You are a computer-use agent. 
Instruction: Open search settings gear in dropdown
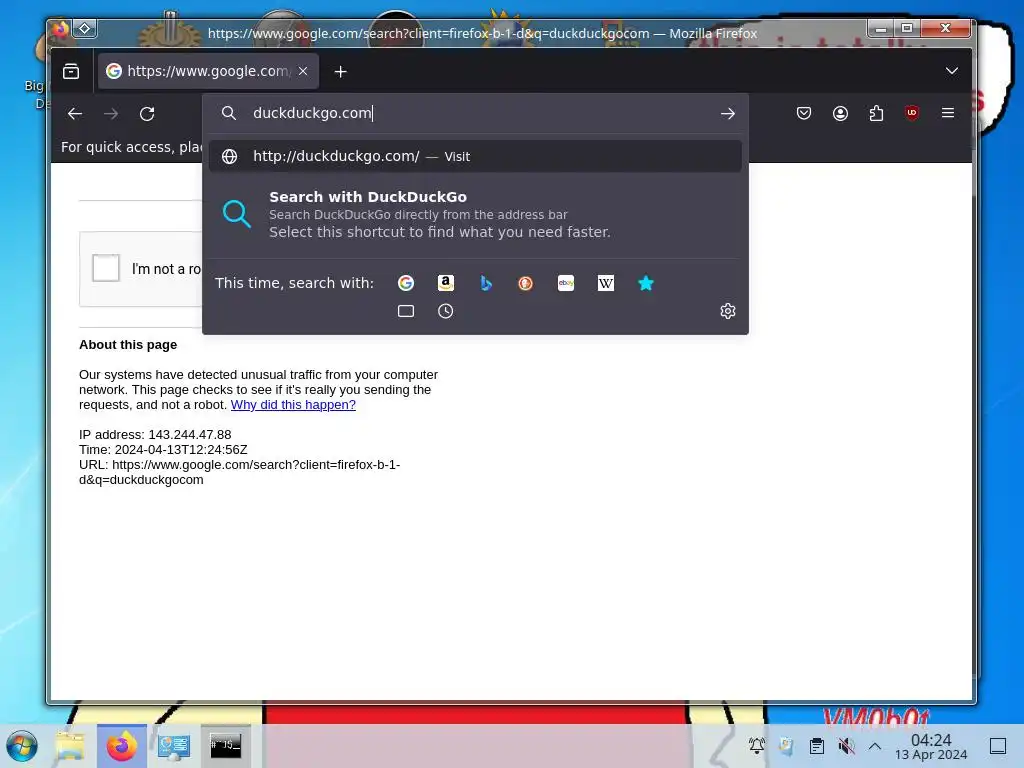click(728, 311)
